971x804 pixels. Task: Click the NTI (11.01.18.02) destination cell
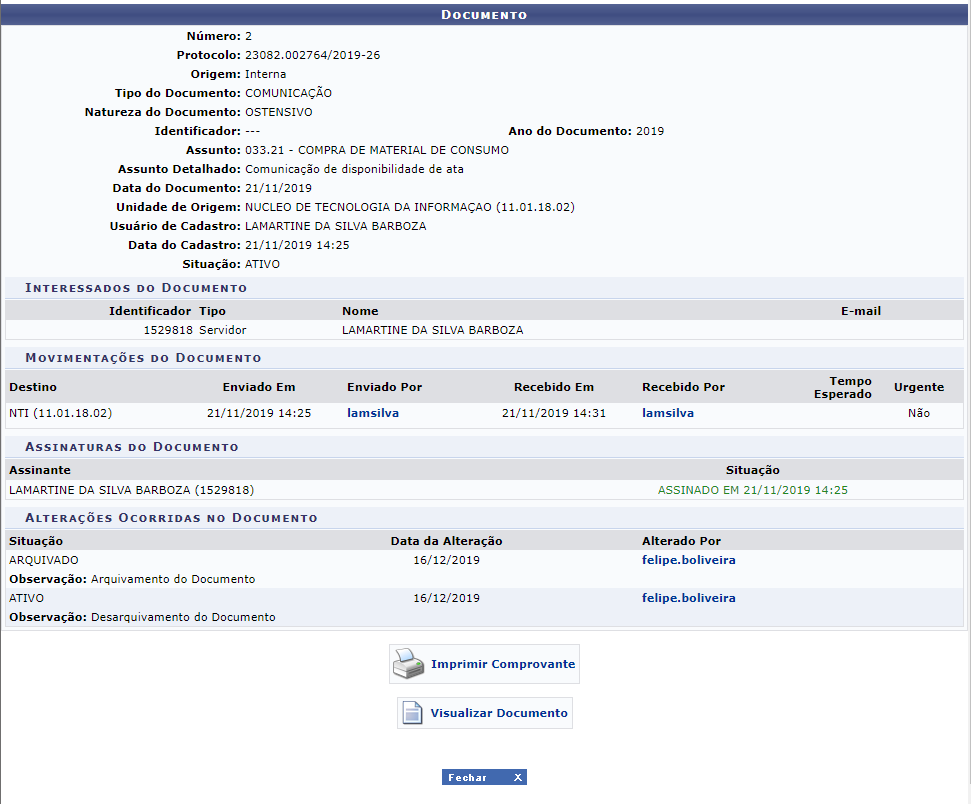coord(60,413)
